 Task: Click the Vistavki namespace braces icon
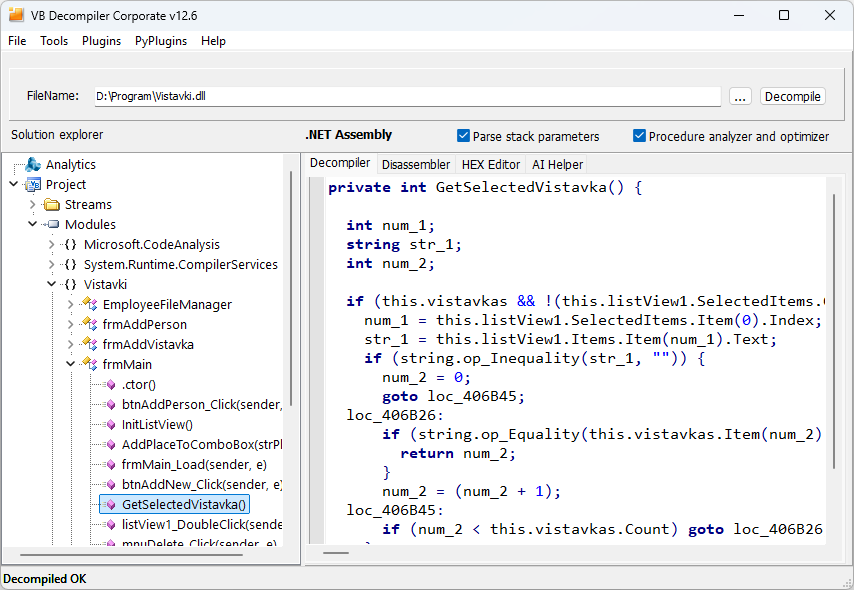point(70,285)
